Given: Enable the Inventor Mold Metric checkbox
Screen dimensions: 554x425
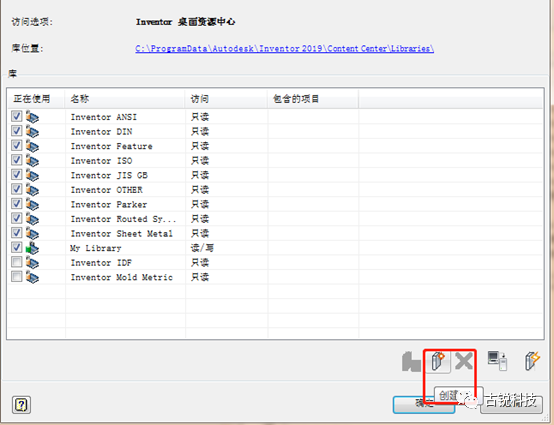Looking at the screenshot, I should [x=17, y=277].
